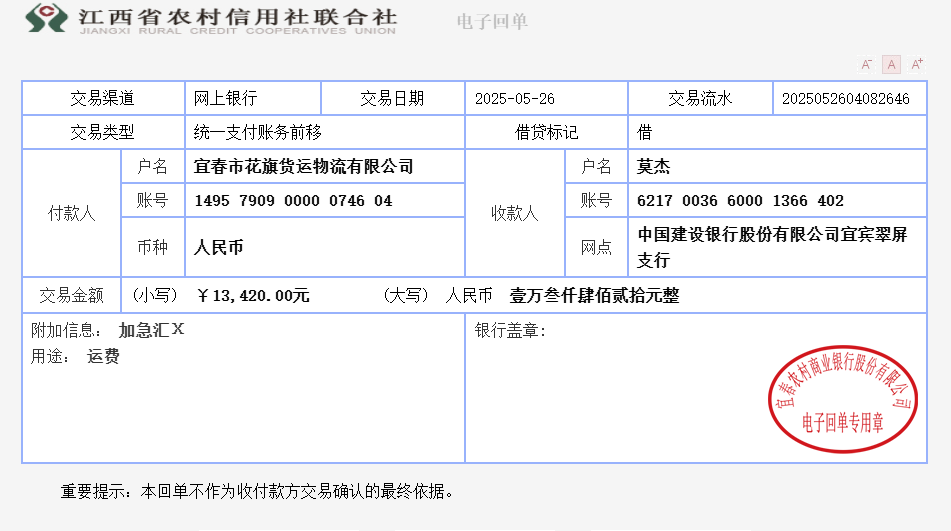Click the 交易金额 label cell
This screenshot has height=531, width=951.
pyautogui.click(x=72, y=295)
